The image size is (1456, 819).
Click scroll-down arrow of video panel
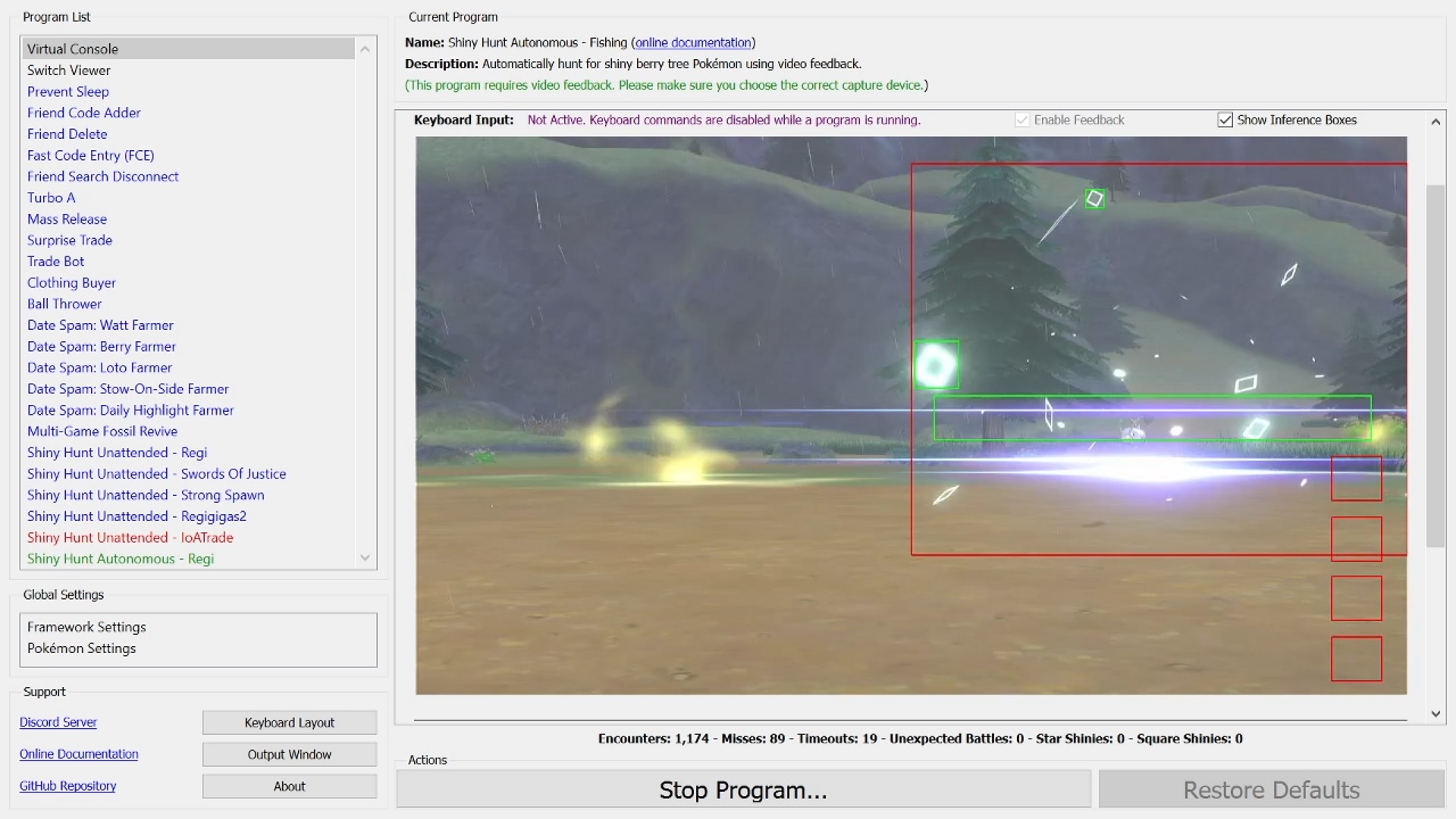point(1435,714)
